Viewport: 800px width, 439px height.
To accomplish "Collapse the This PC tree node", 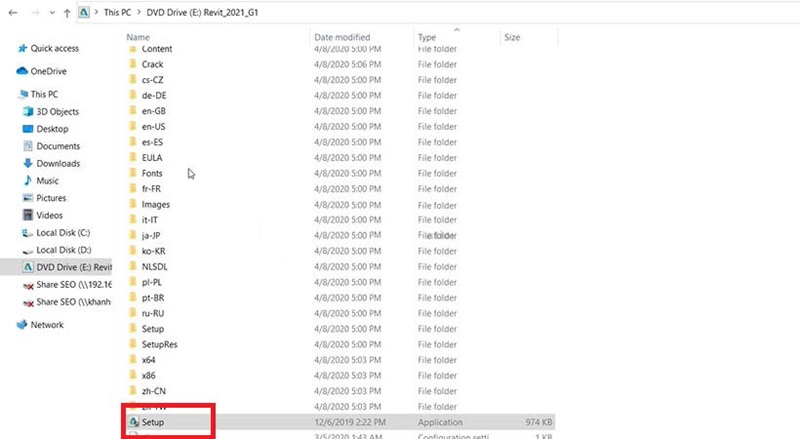I will coord(9,94).
